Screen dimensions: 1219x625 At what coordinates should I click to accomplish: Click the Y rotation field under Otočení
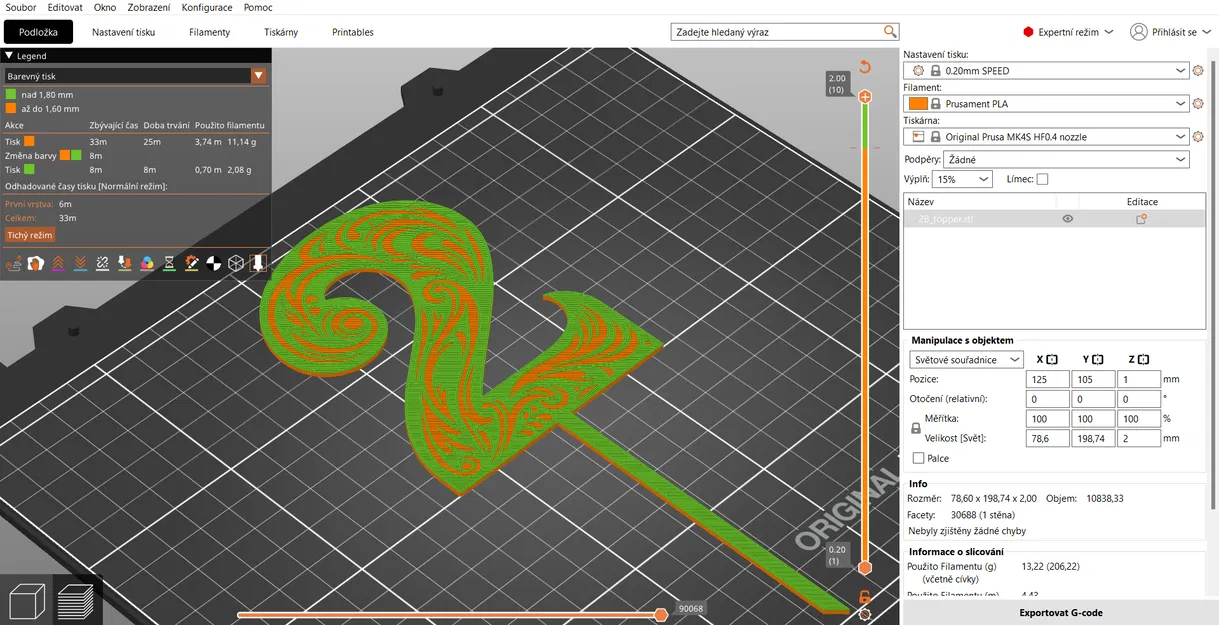point(1093,399)
